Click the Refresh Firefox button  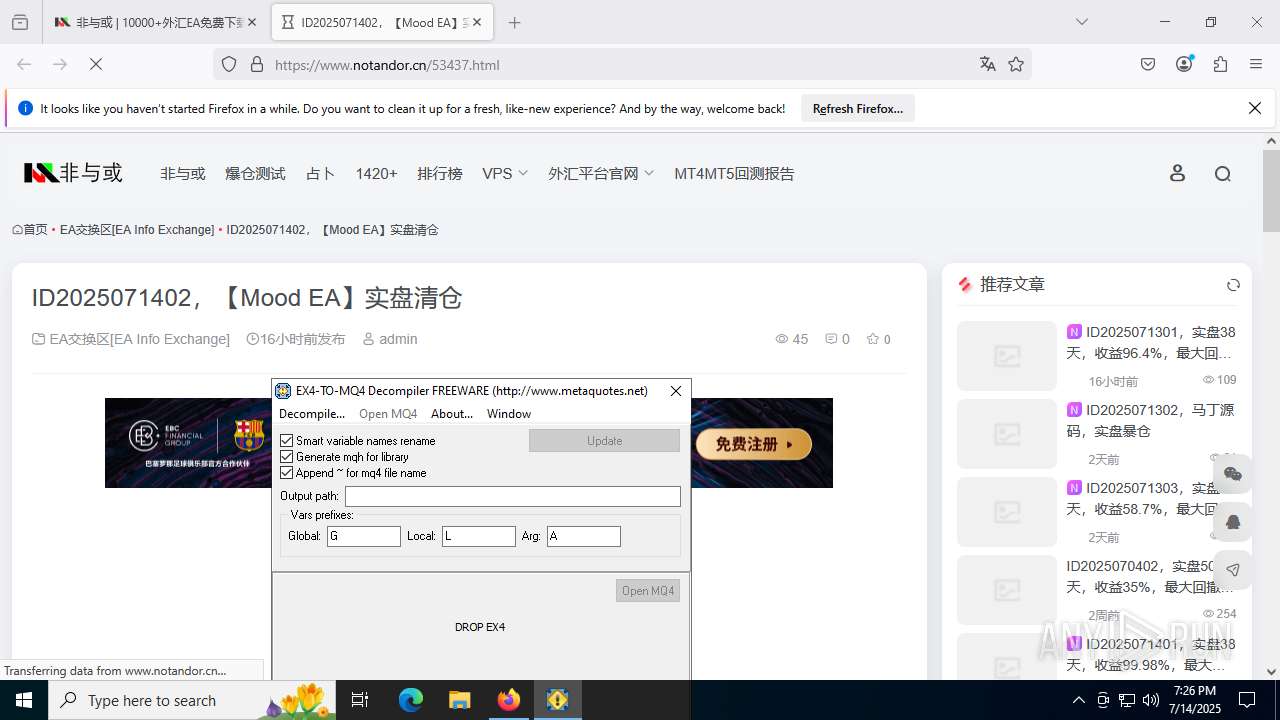point(858,108)
